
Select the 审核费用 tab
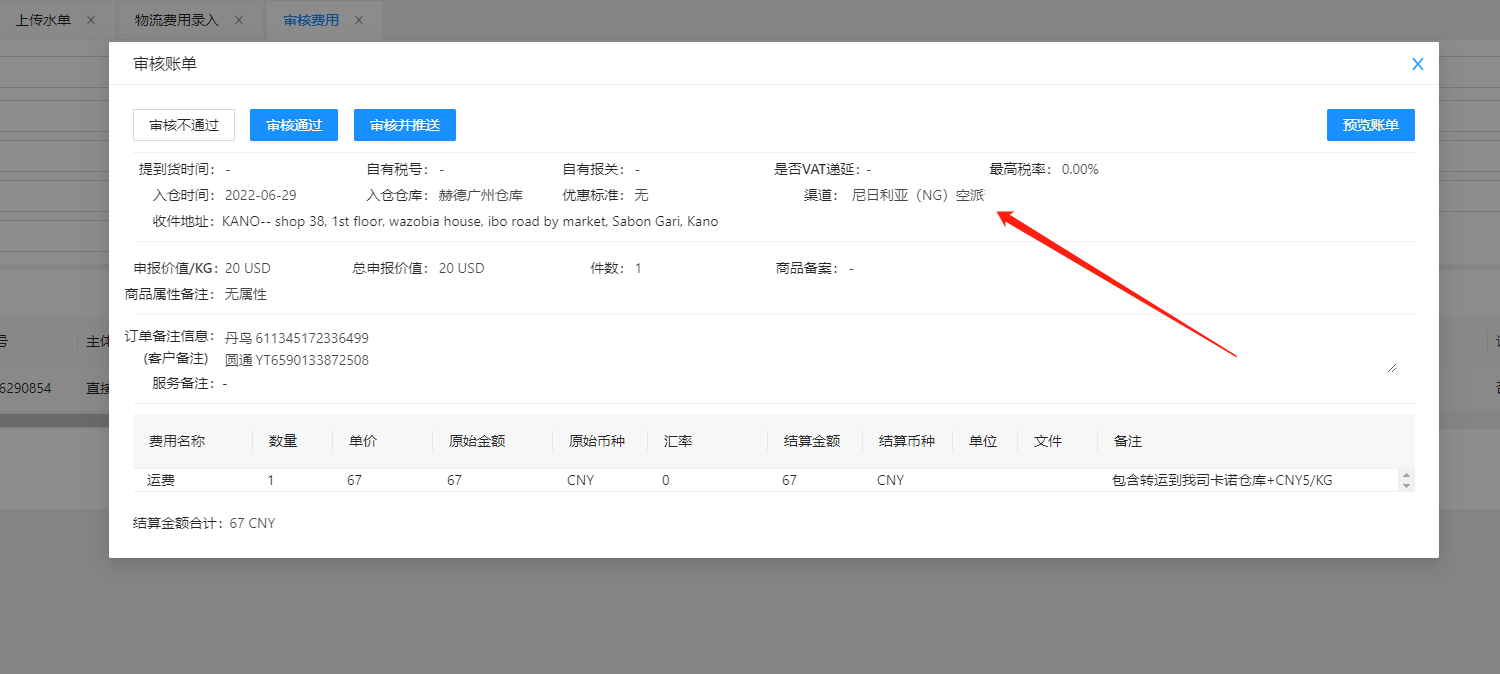pyautogui.click(x=311, y=20)
